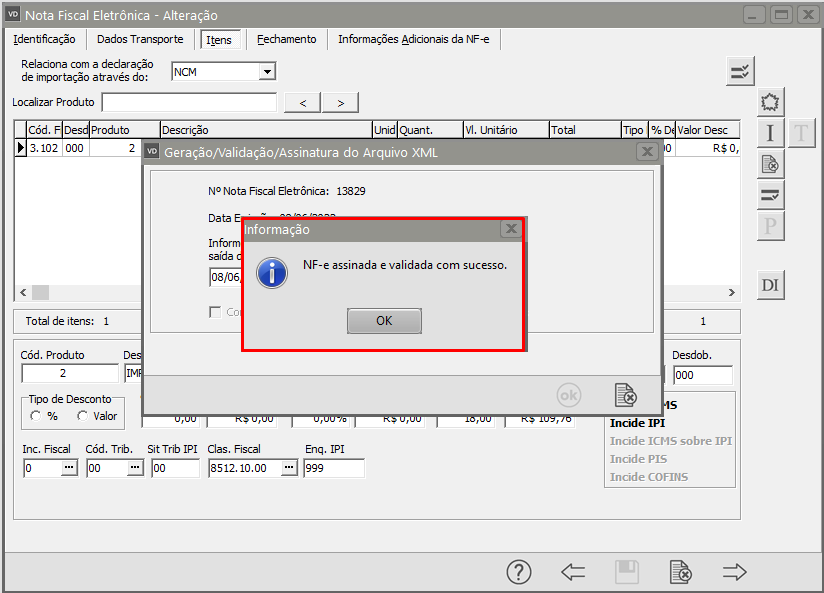
Task: Click the Total column header
Action: pyautogui.click(x=585, y=130)
